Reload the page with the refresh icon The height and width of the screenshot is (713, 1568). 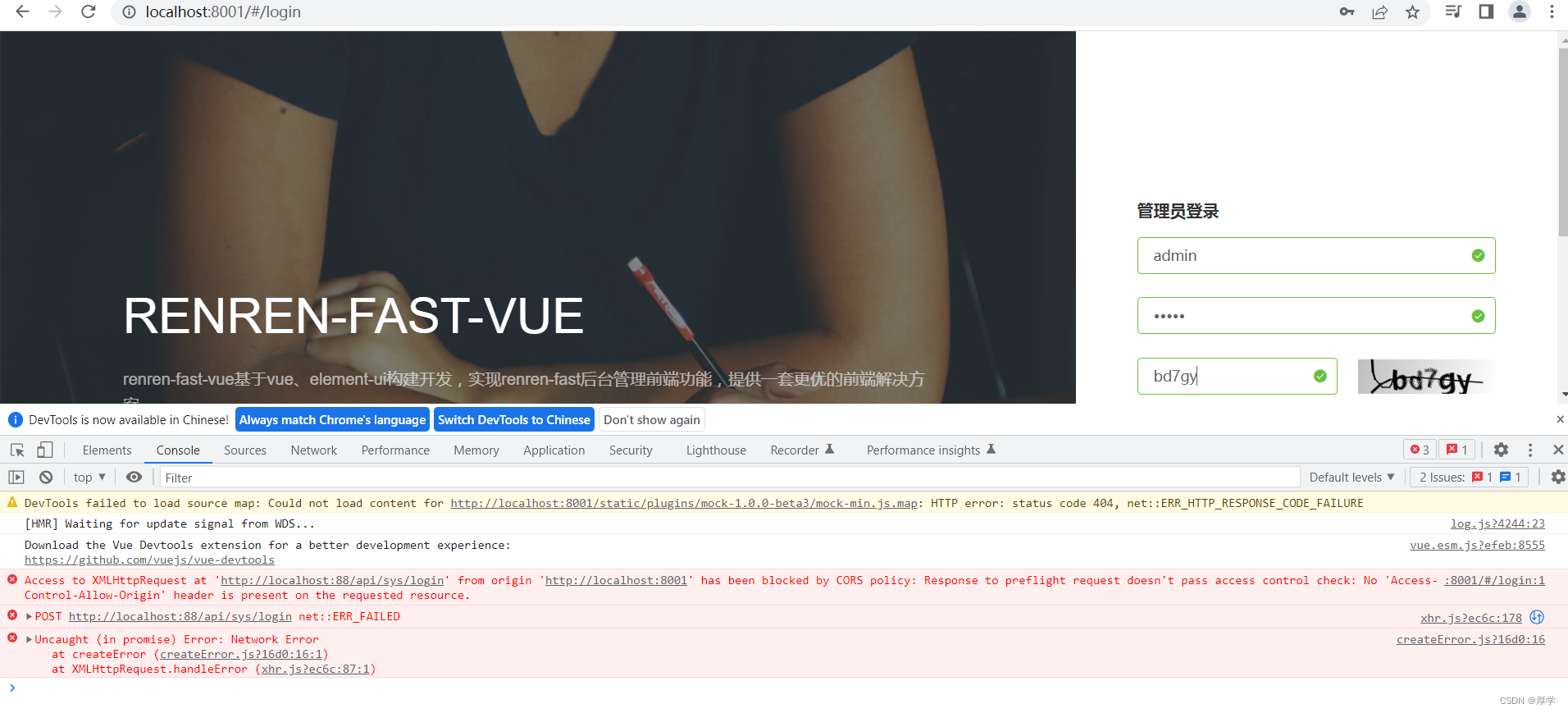89,11
